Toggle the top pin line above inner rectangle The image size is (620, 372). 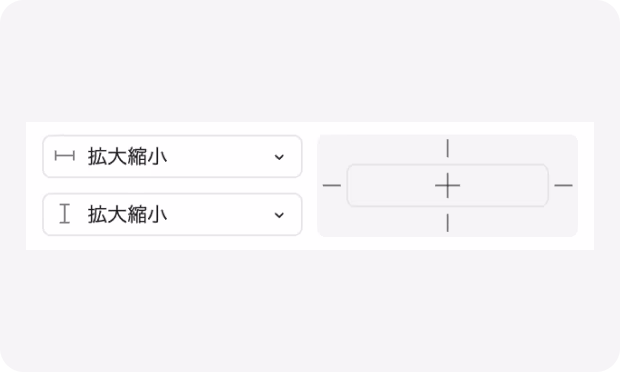[x=448, y=148]
